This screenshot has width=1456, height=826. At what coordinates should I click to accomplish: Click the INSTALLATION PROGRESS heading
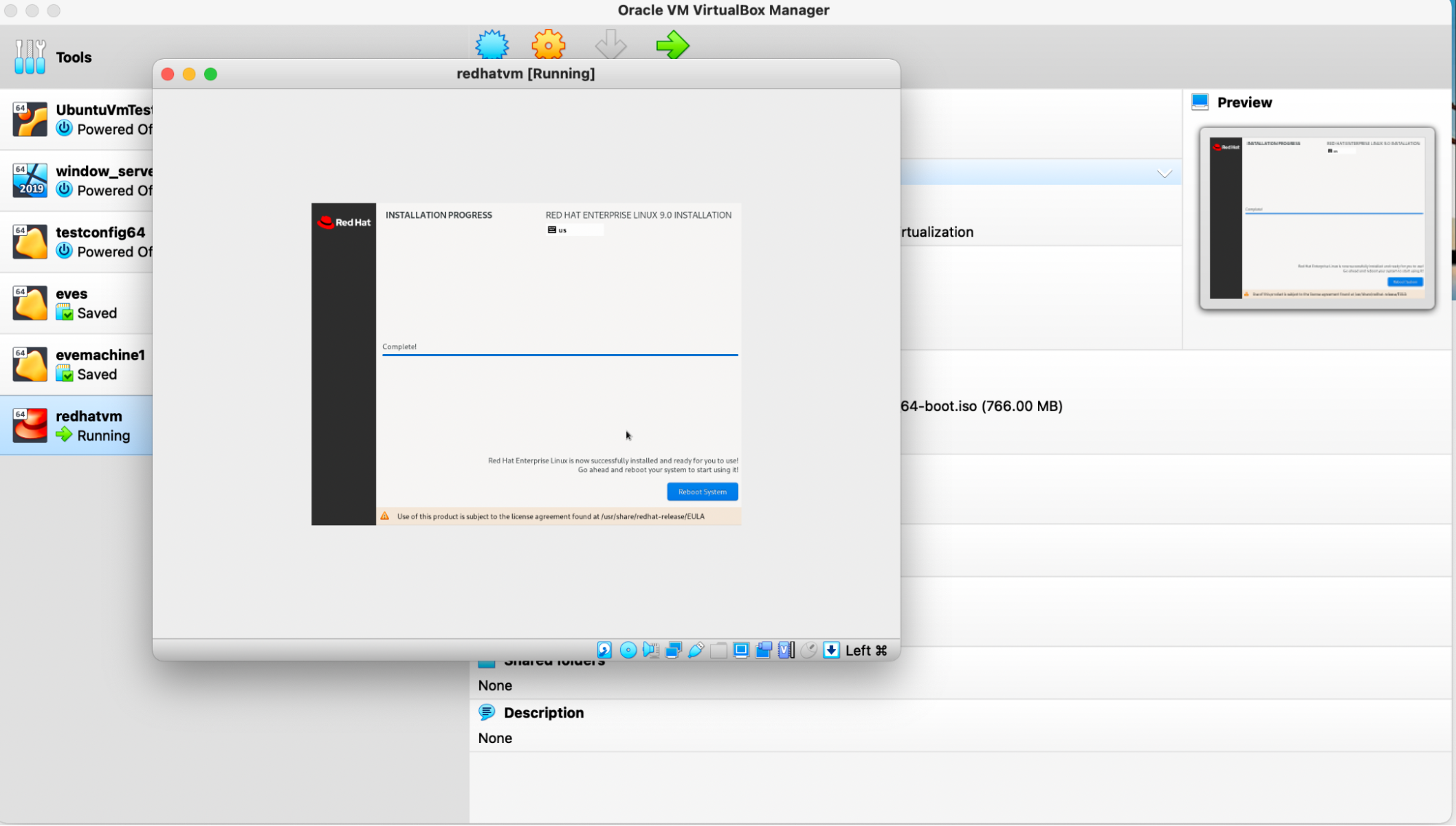[x=438, y=215]
